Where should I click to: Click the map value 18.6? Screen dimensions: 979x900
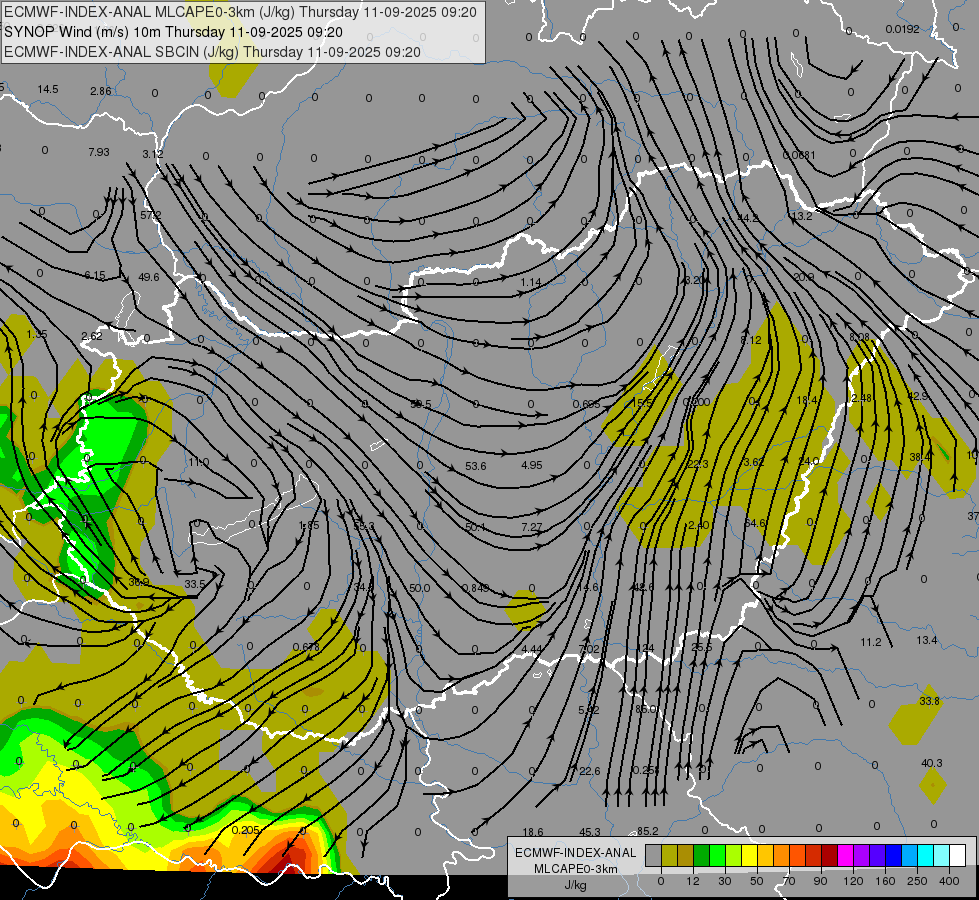tap(533, 832)
